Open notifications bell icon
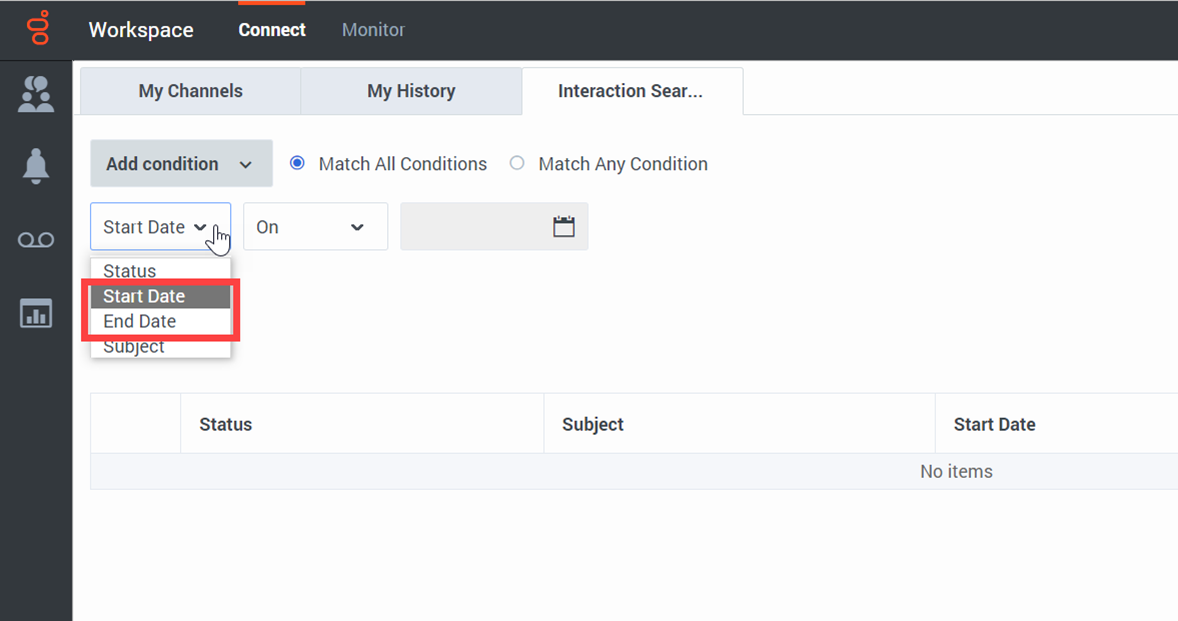 point(36,167)
